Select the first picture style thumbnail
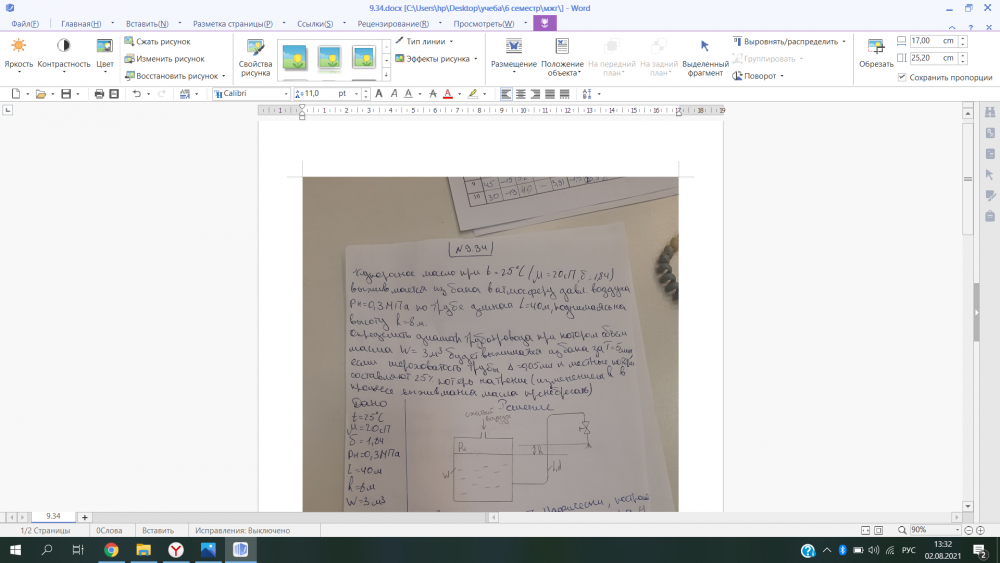This screenshot has width=1000, height=563. [295, 58]
